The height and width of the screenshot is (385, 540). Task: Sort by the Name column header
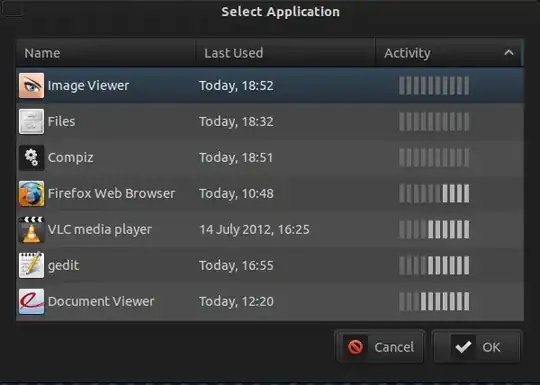click(106, 53)
